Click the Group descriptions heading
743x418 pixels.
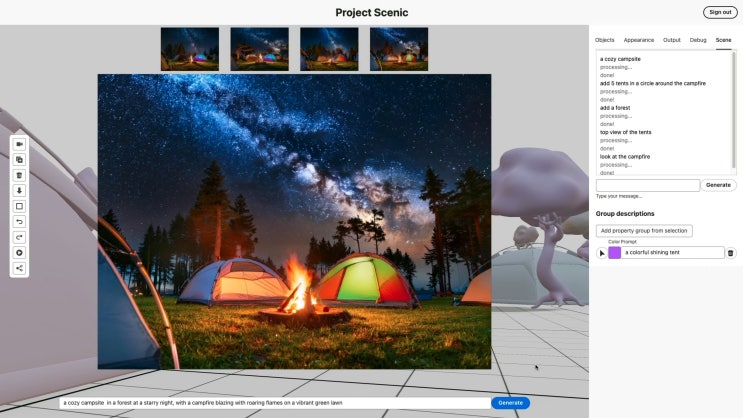pyautogui.click(x=625, y=214)
